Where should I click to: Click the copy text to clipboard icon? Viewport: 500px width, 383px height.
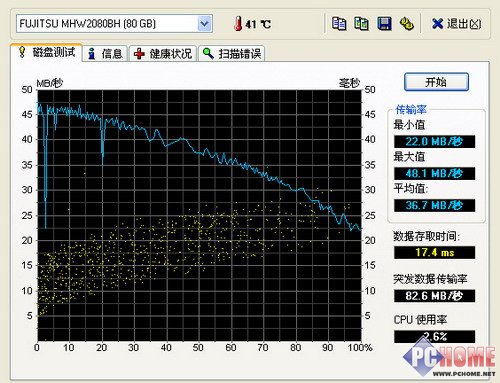(x=339, y=24)
